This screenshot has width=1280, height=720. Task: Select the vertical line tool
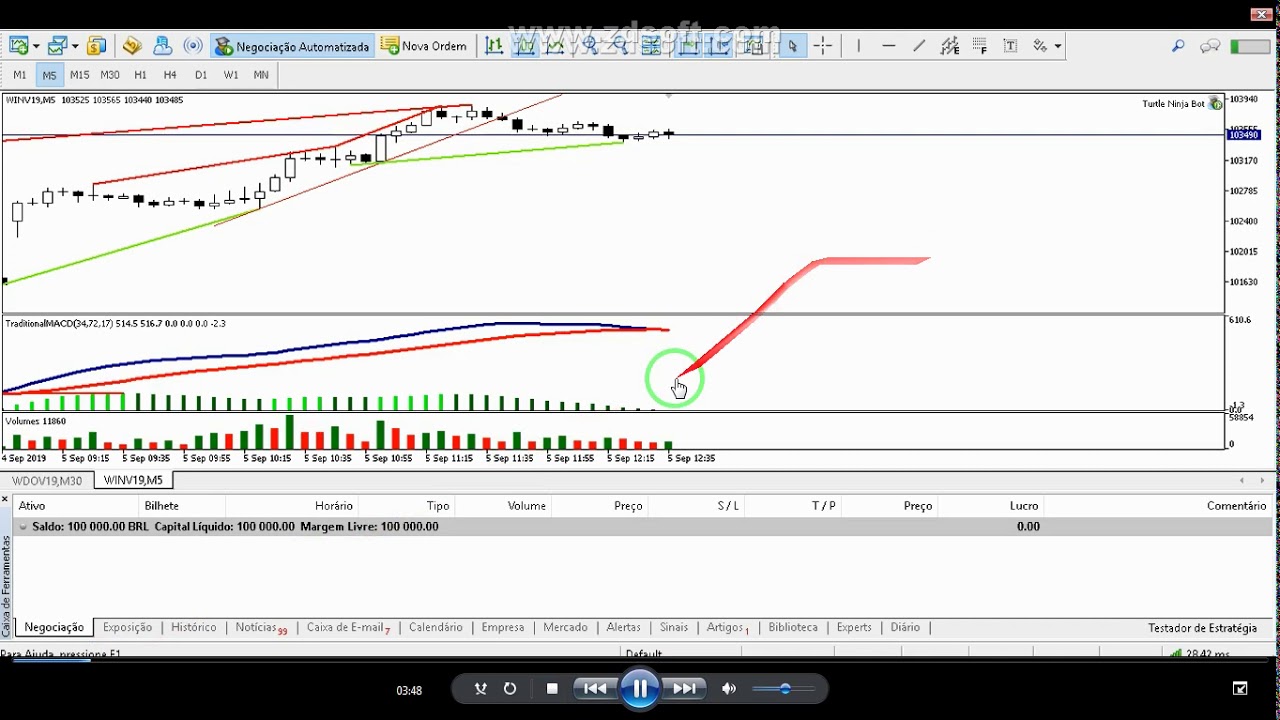[x=858, y=46]
